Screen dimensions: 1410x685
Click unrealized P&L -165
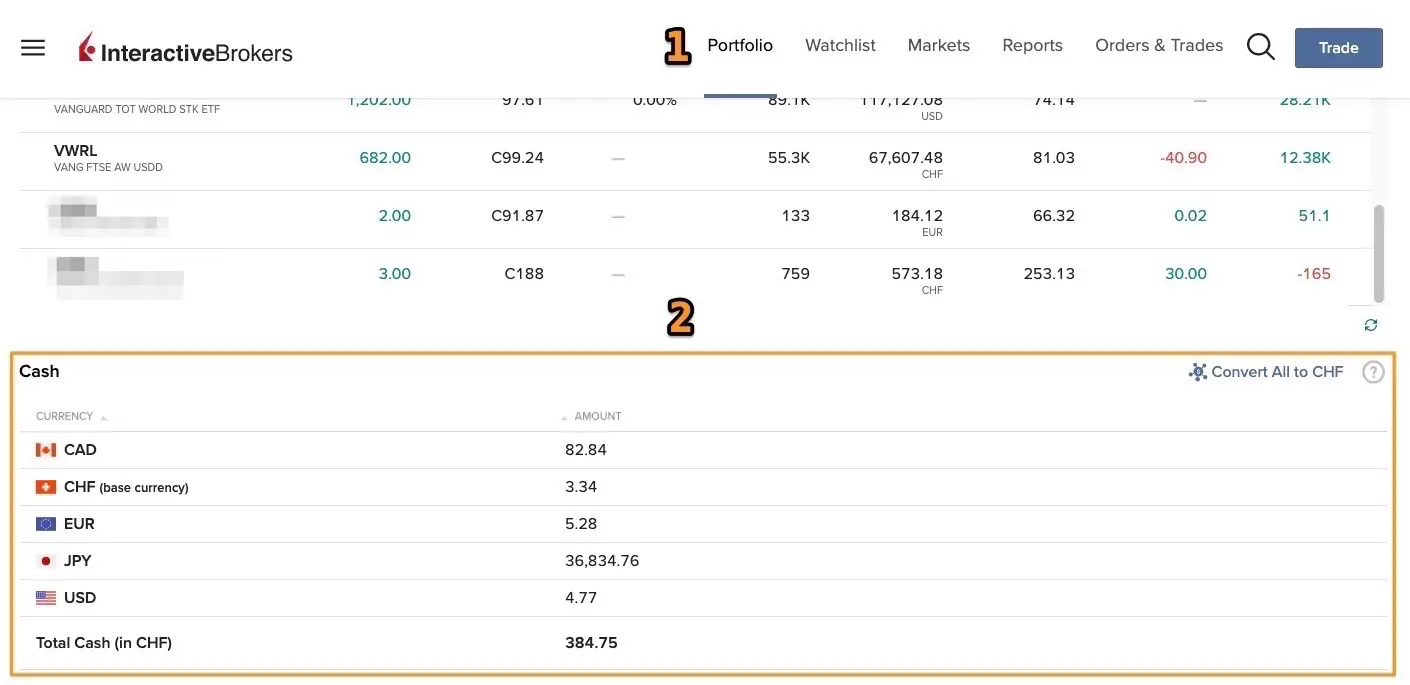[x=1314, y=274]
